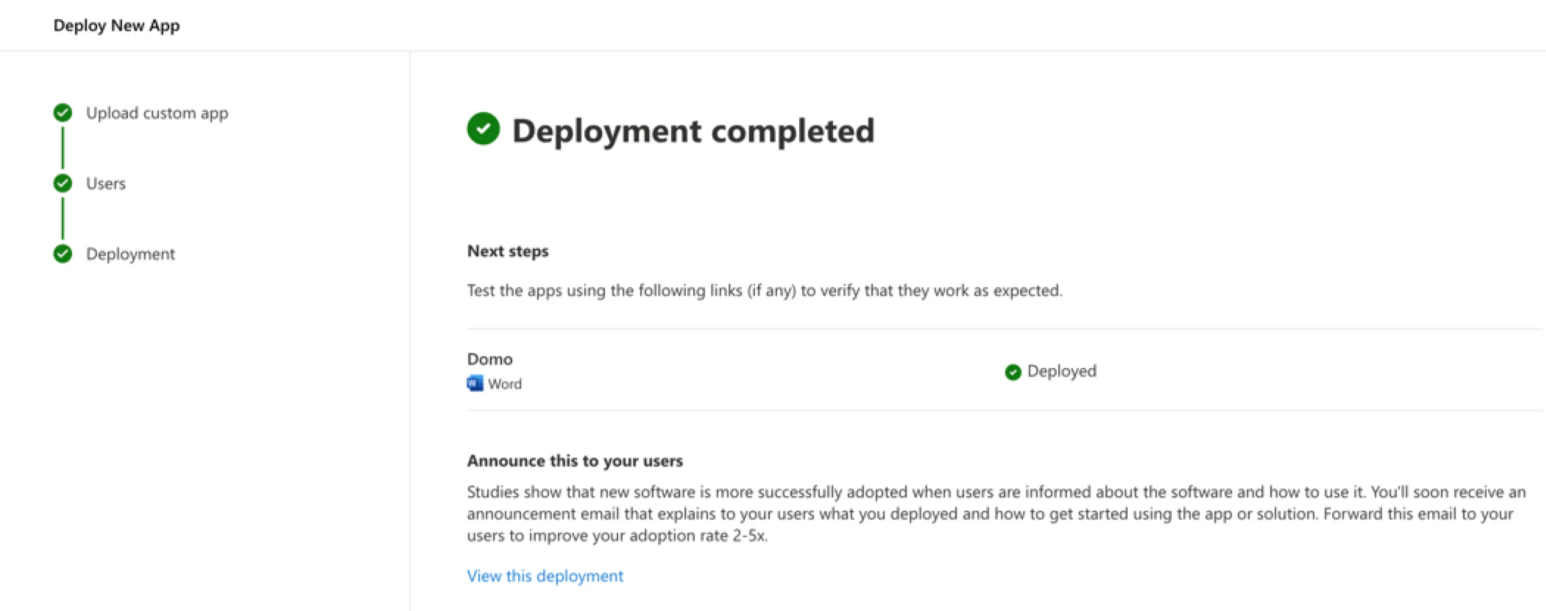
Task: Select the Deployment step label
Action: coord(130,254)
